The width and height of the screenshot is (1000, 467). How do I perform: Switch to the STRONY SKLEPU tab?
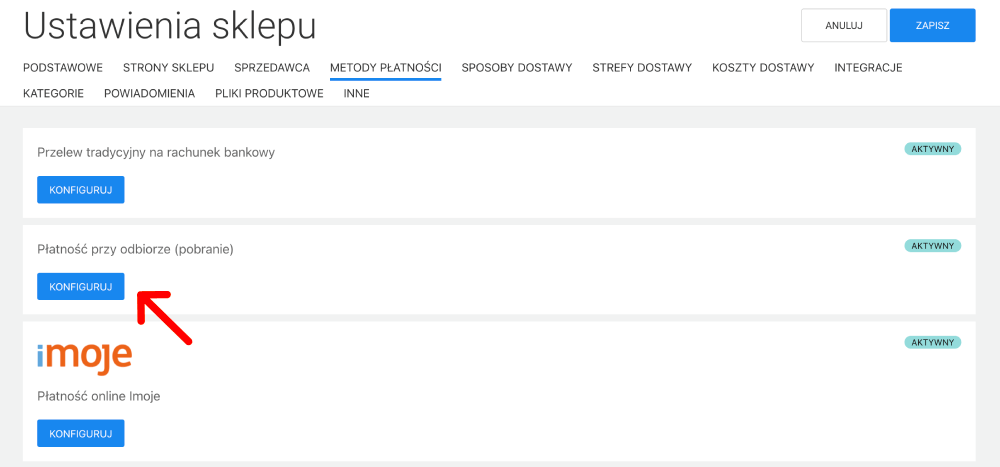pyautogui.click(x=168, y=68)
